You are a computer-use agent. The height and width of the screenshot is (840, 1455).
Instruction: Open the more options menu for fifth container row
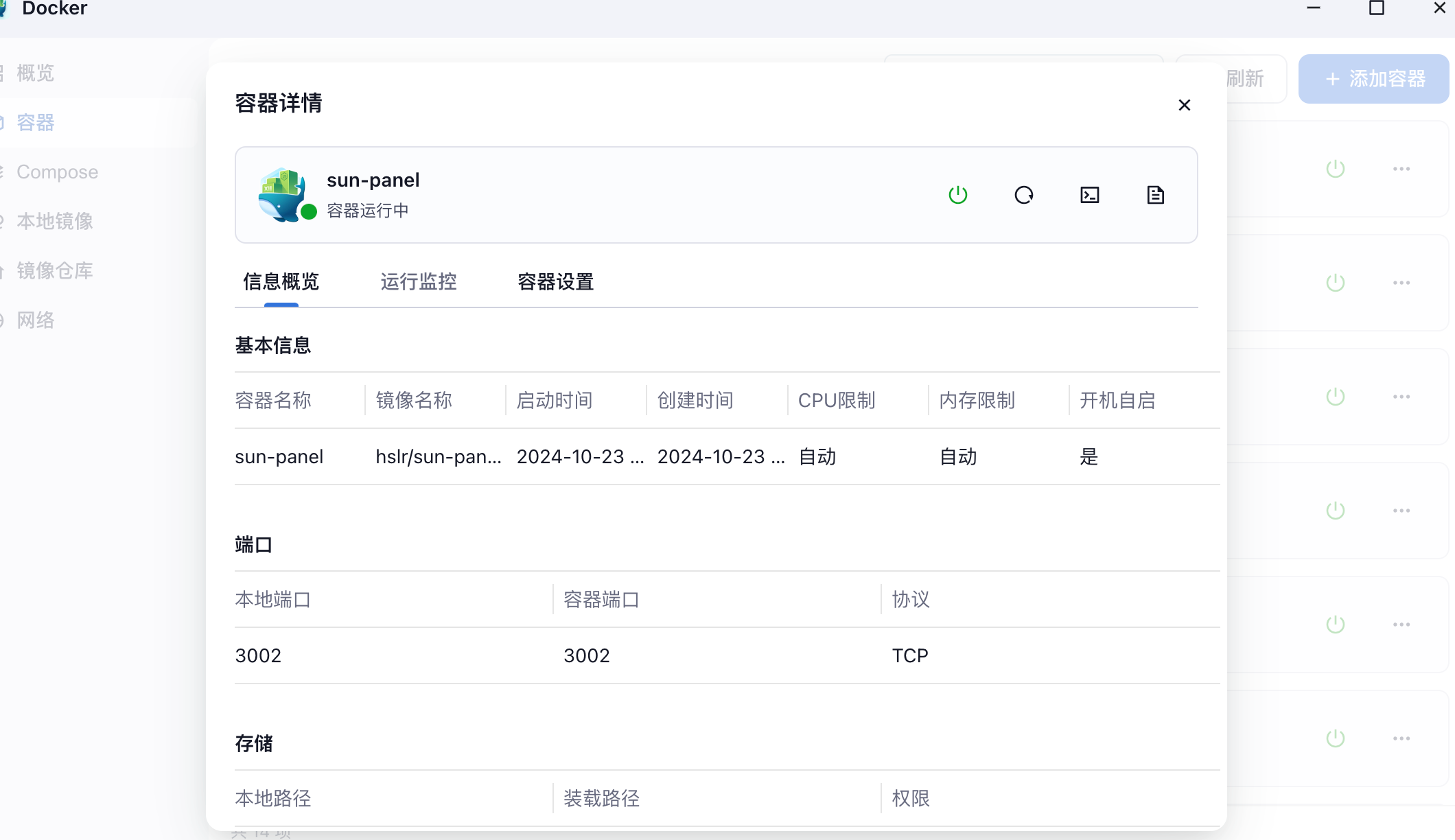(x=1401, y=625)
